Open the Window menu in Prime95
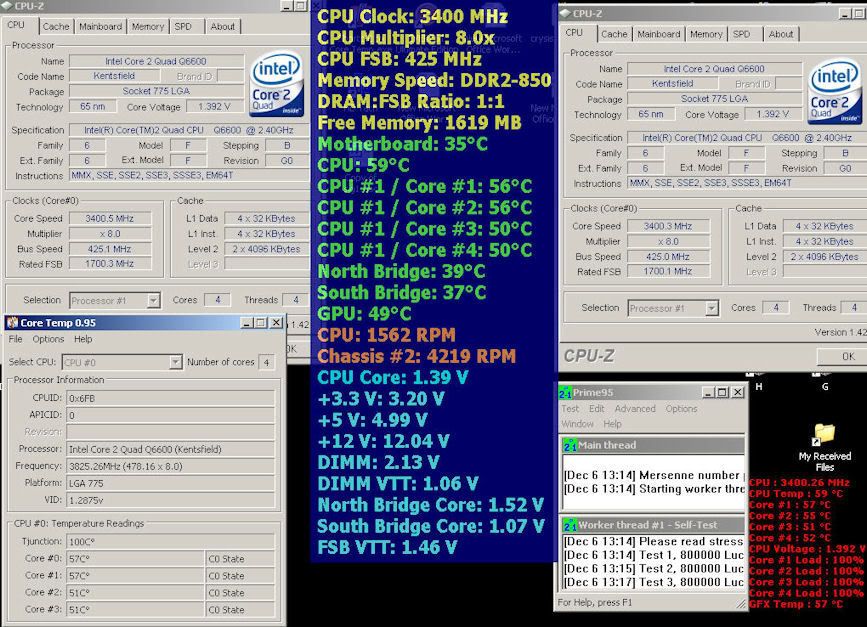Viewport: 867px width, 627px height. (x=577, y=424)
